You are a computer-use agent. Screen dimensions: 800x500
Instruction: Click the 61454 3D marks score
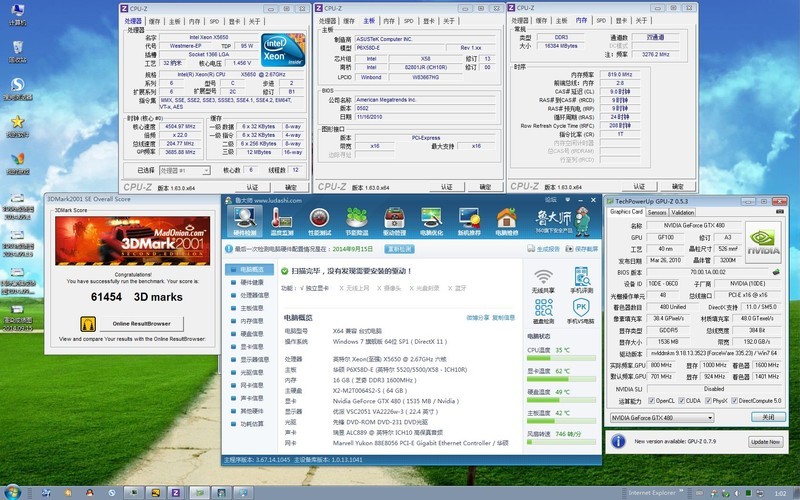[x=136, y=297]
